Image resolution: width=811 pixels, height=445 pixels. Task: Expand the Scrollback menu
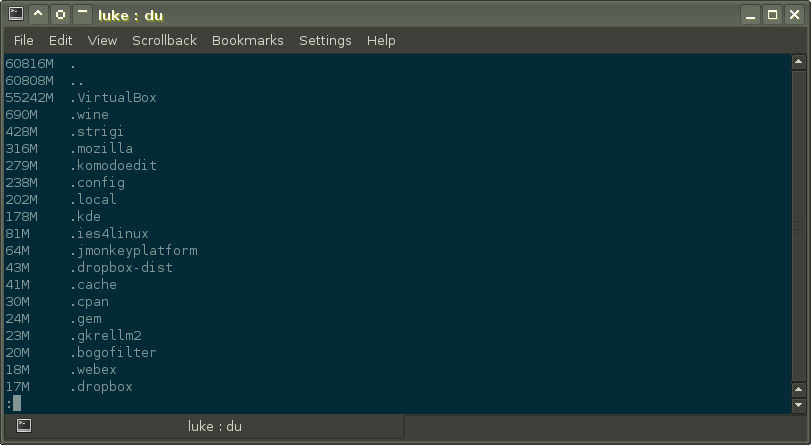[x=164, y=40]
